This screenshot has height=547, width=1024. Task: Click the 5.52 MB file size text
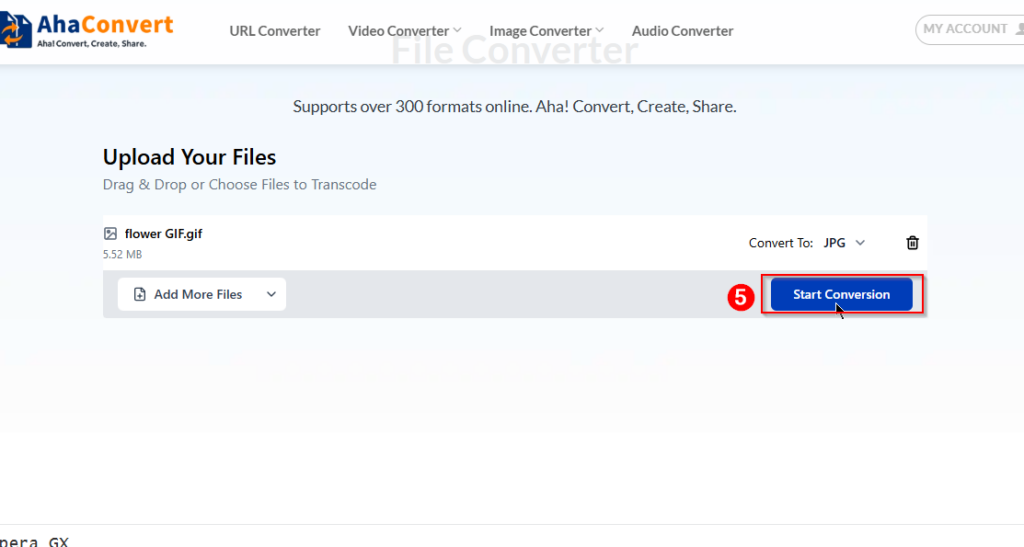click(x=122, y=255)
